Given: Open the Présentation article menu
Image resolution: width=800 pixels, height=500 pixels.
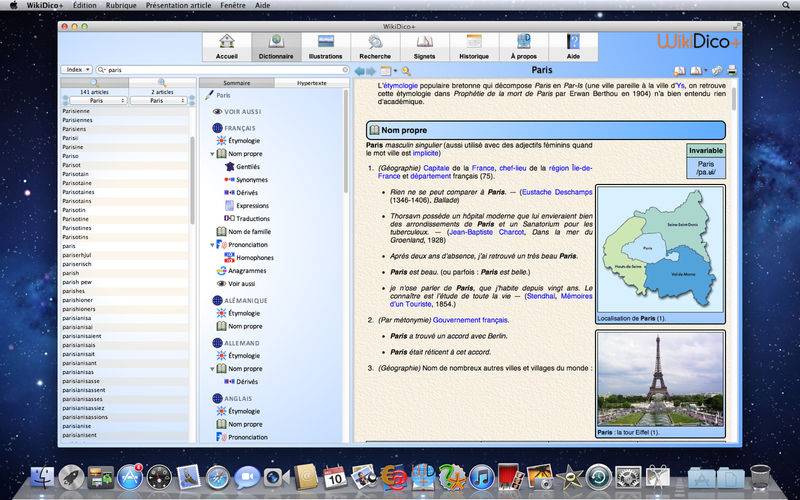Looking at the screenshot, I should click(x=179, y=5).
